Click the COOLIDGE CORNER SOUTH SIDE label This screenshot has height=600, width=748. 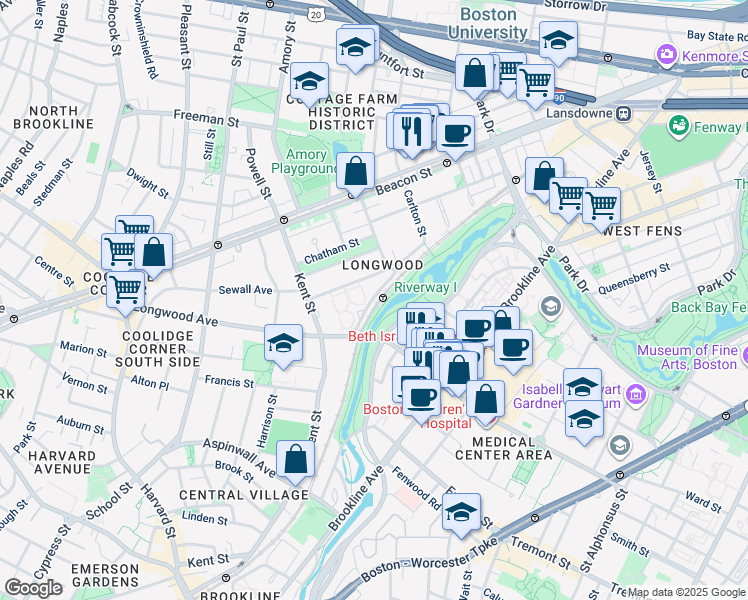coord(157,349)
